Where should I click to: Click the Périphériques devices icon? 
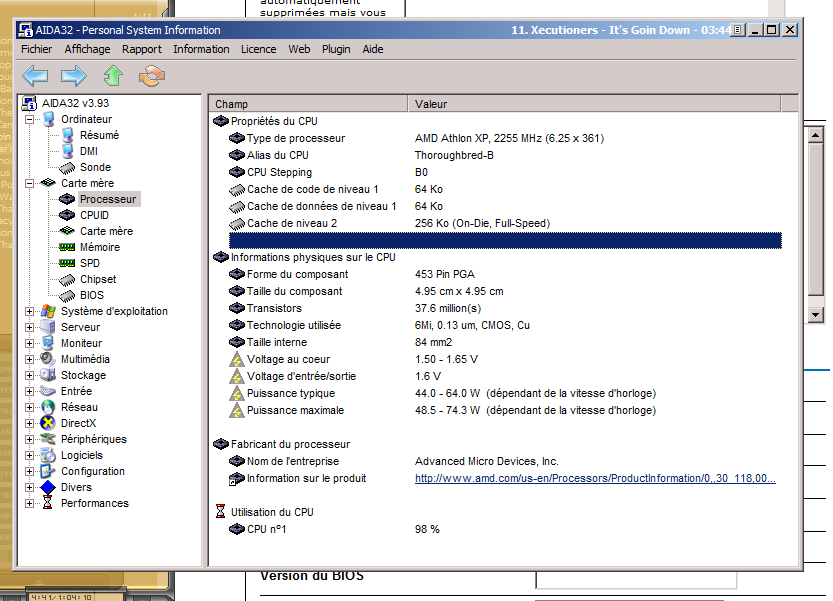tap(48, 439)
